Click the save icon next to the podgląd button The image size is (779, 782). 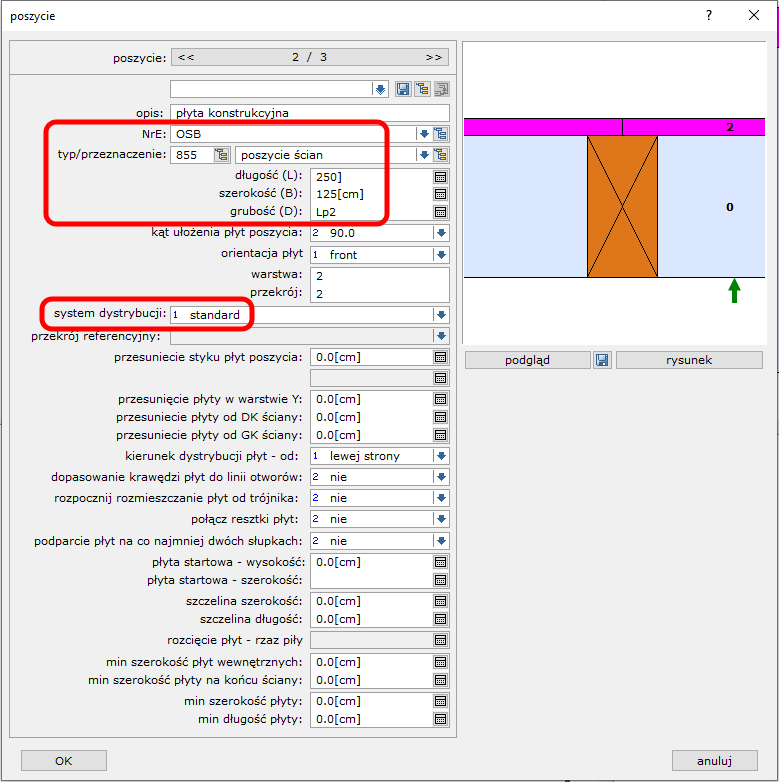pyautogui.click(x=602, y=360)
